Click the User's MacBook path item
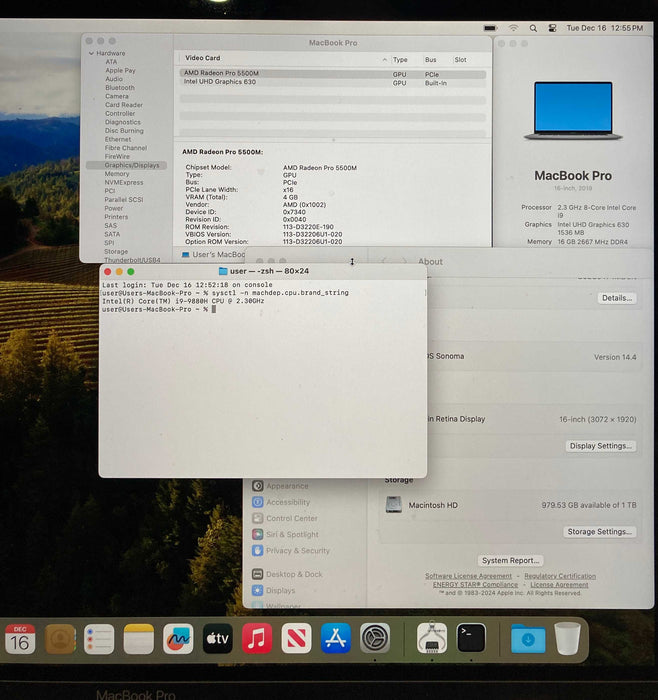 pos(213,254)
